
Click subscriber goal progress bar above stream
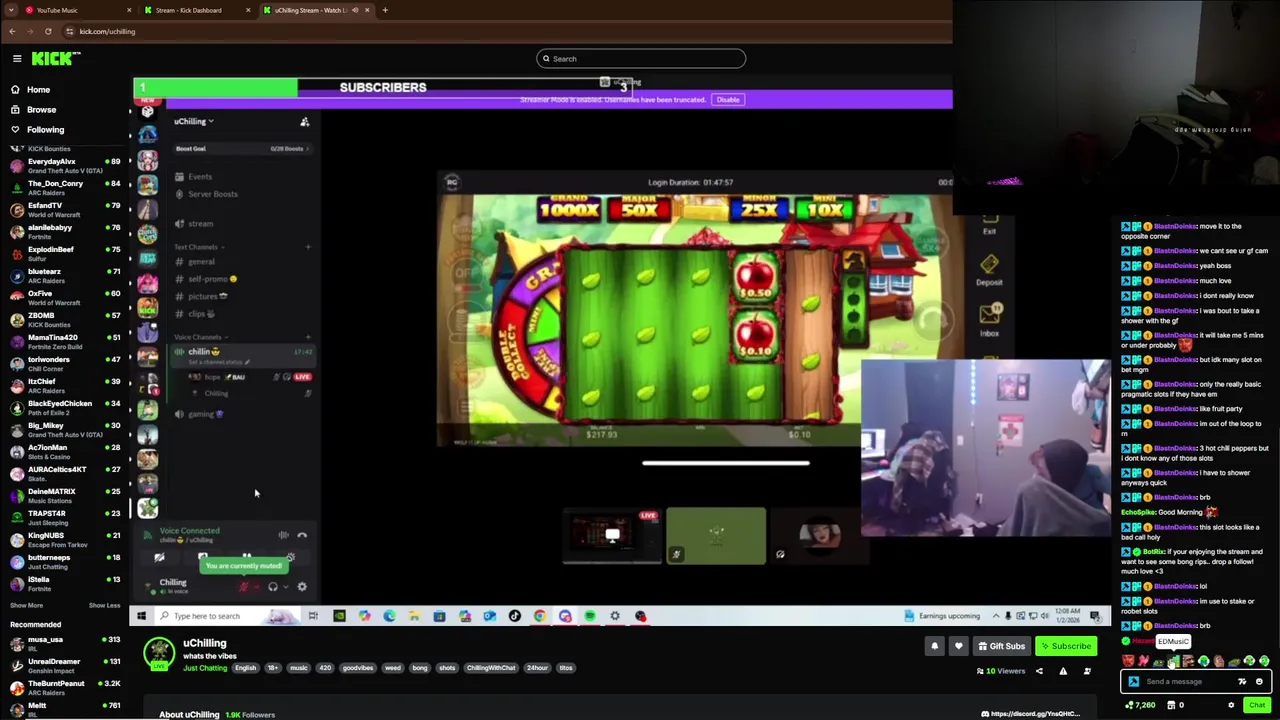(x=383, y=88)
